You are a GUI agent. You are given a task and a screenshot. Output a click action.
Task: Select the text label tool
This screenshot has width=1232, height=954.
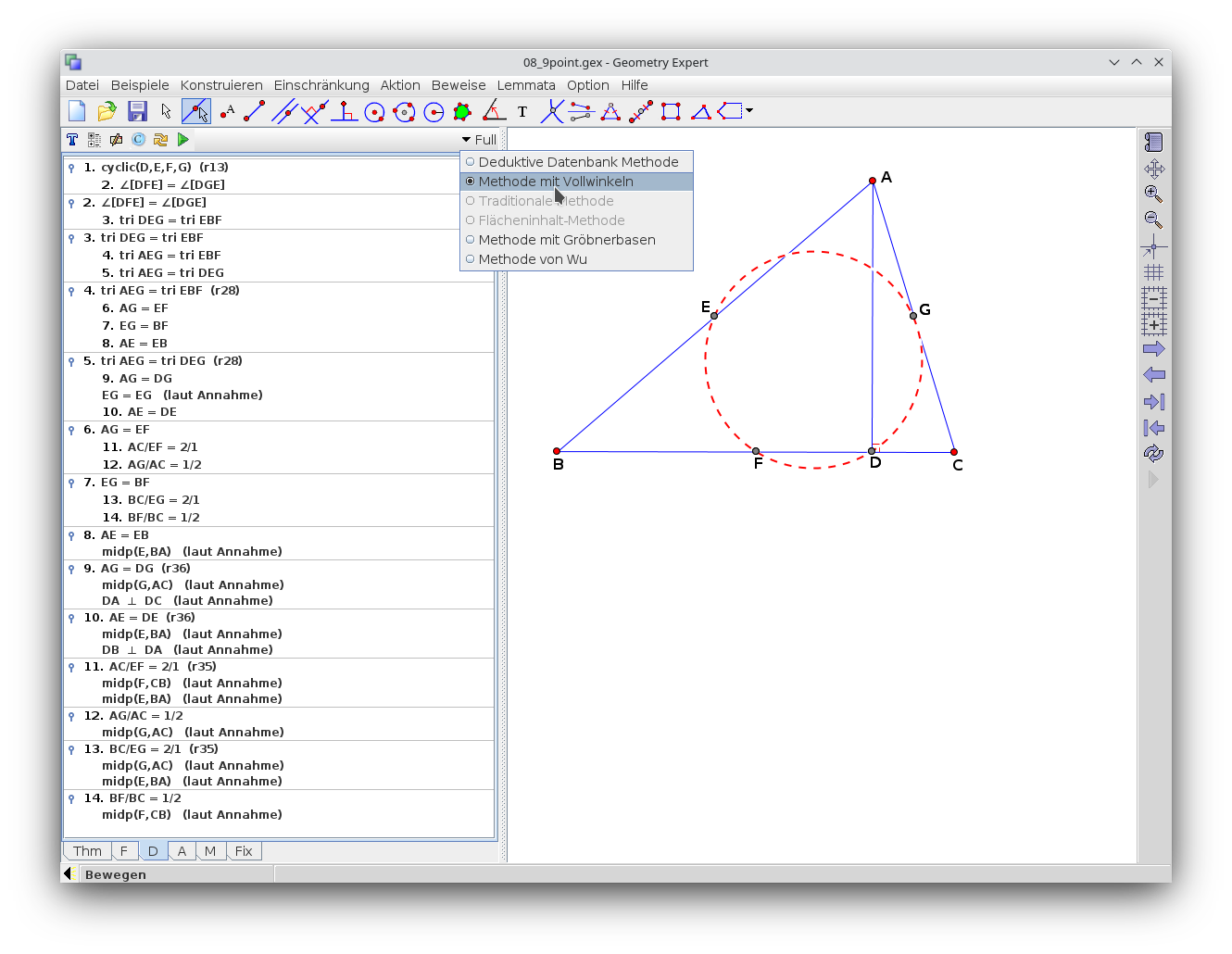click(x=522, y=112)
